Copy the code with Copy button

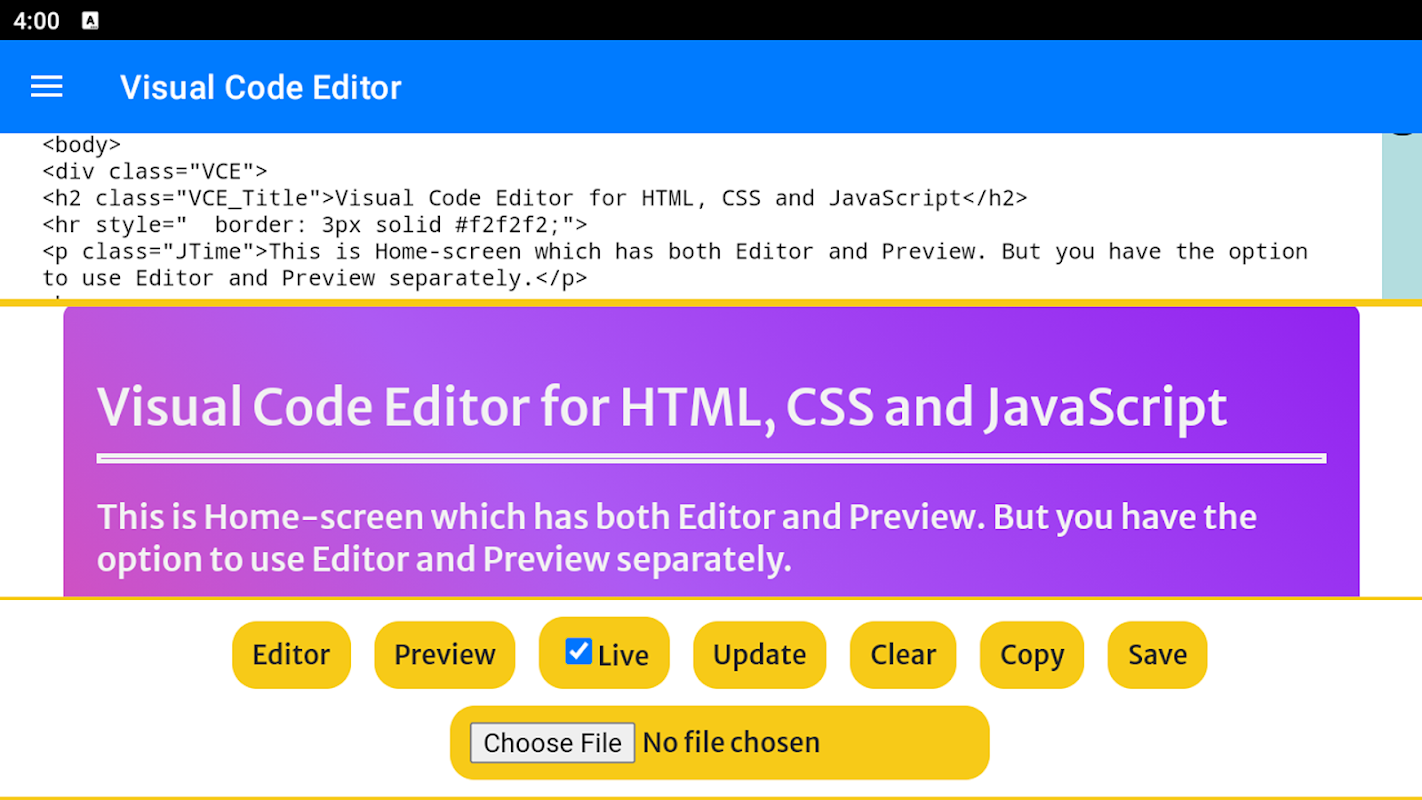[x=1032, y=655]
